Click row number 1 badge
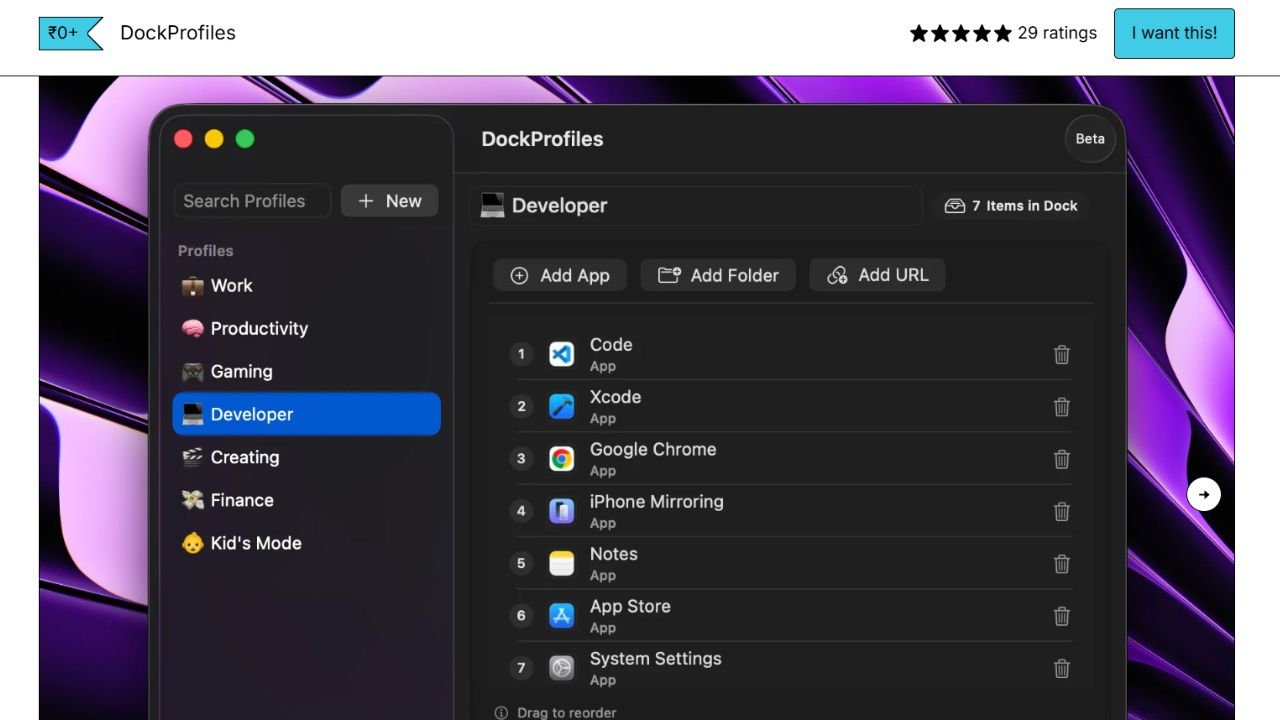This screenshot has height=720, width=1280. click(521, 354)
